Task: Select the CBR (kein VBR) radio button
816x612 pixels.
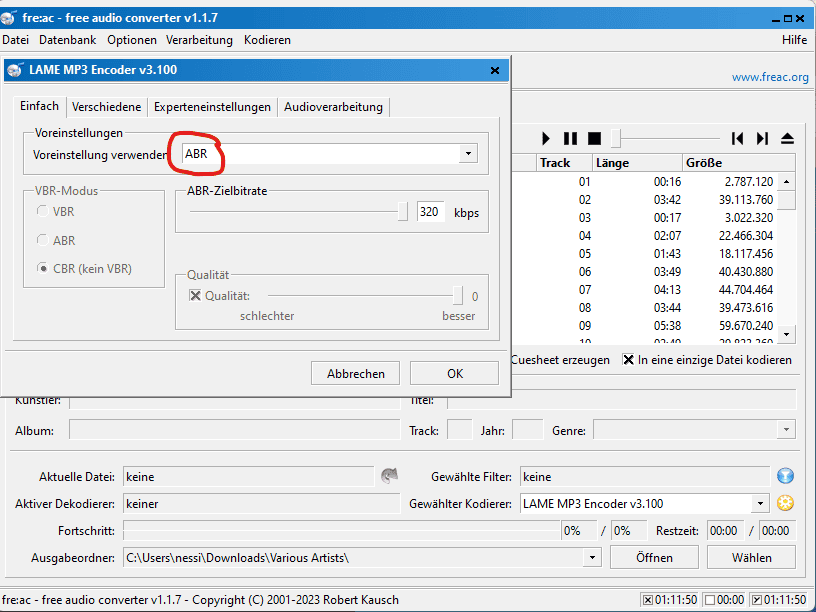Action: (x=42, y=268)
